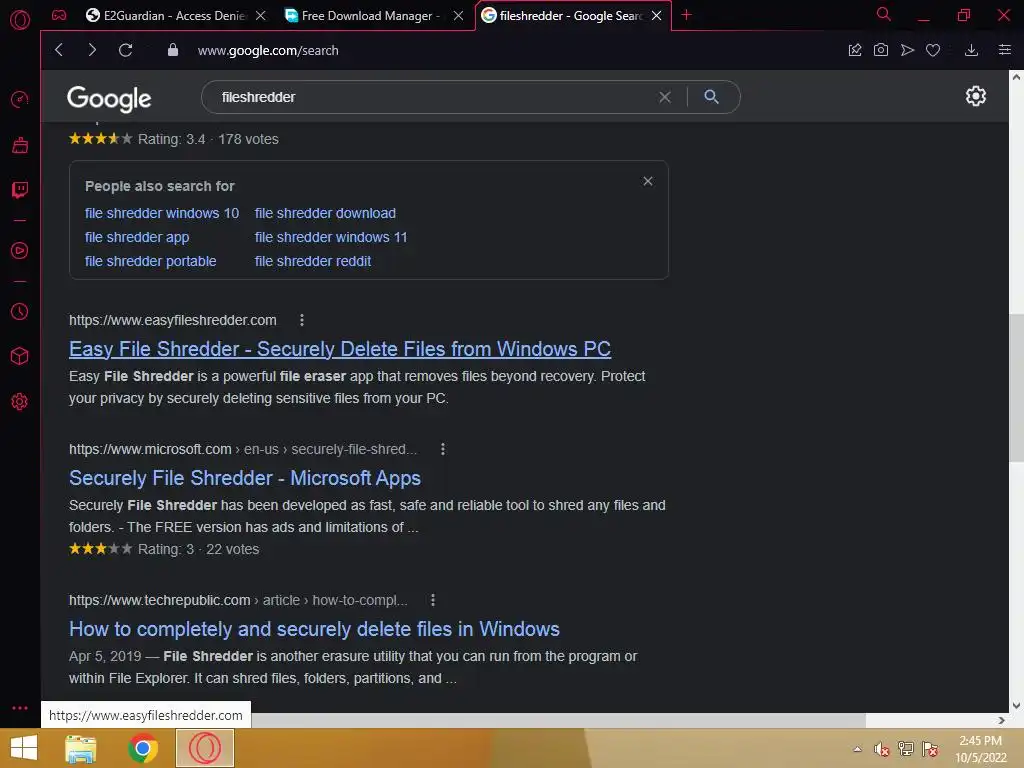Open Google Chrome from taskbar
1024x768 pixels.
143,748
